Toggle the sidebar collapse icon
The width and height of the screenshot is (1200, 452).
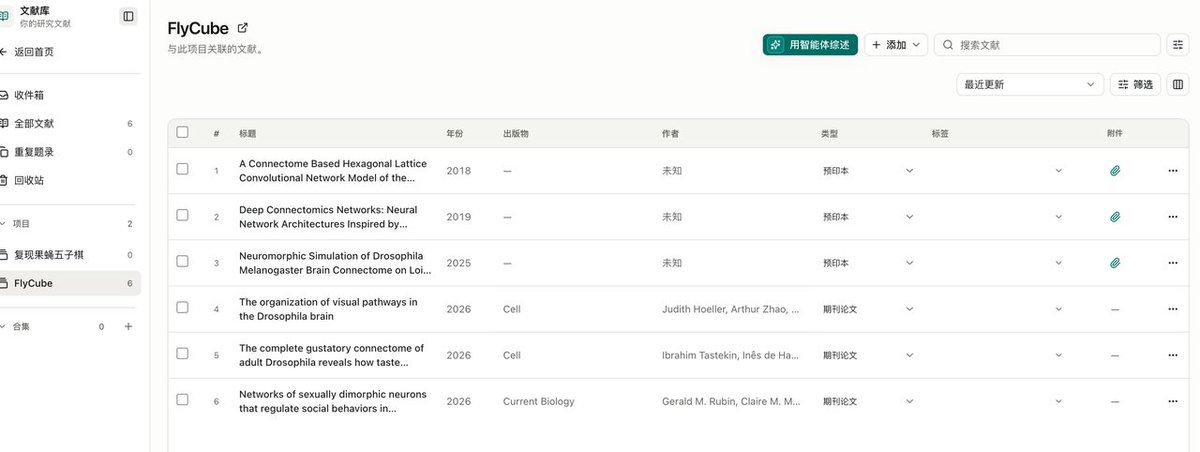pos(128,16)
